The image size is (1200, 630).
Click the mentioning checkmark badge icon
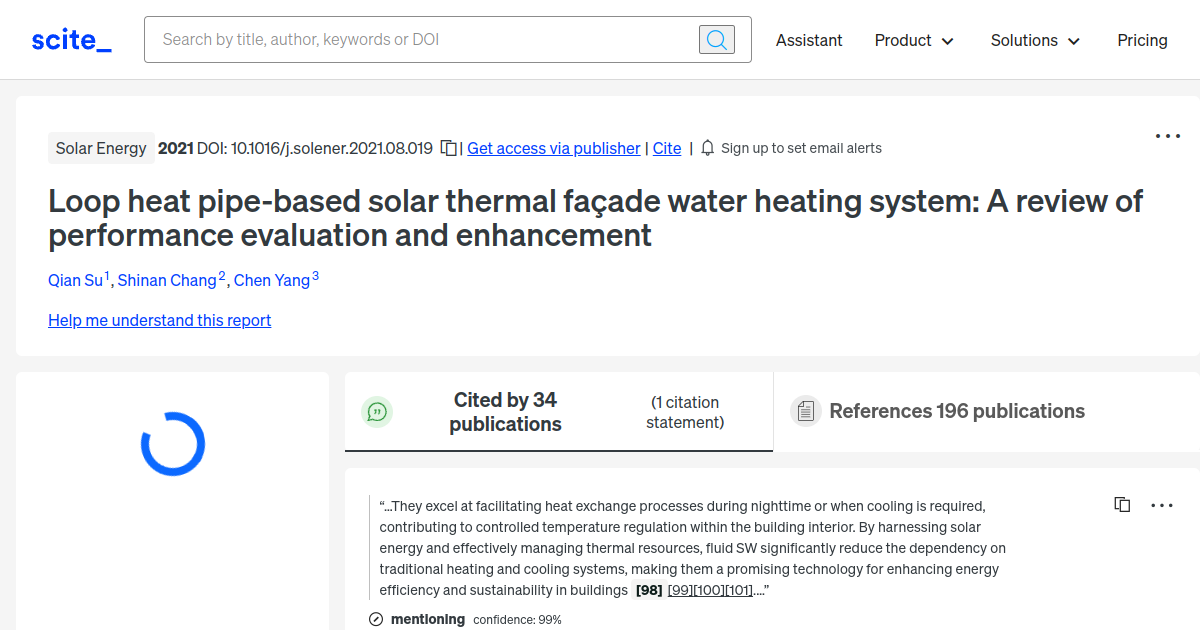coord(375,619)
